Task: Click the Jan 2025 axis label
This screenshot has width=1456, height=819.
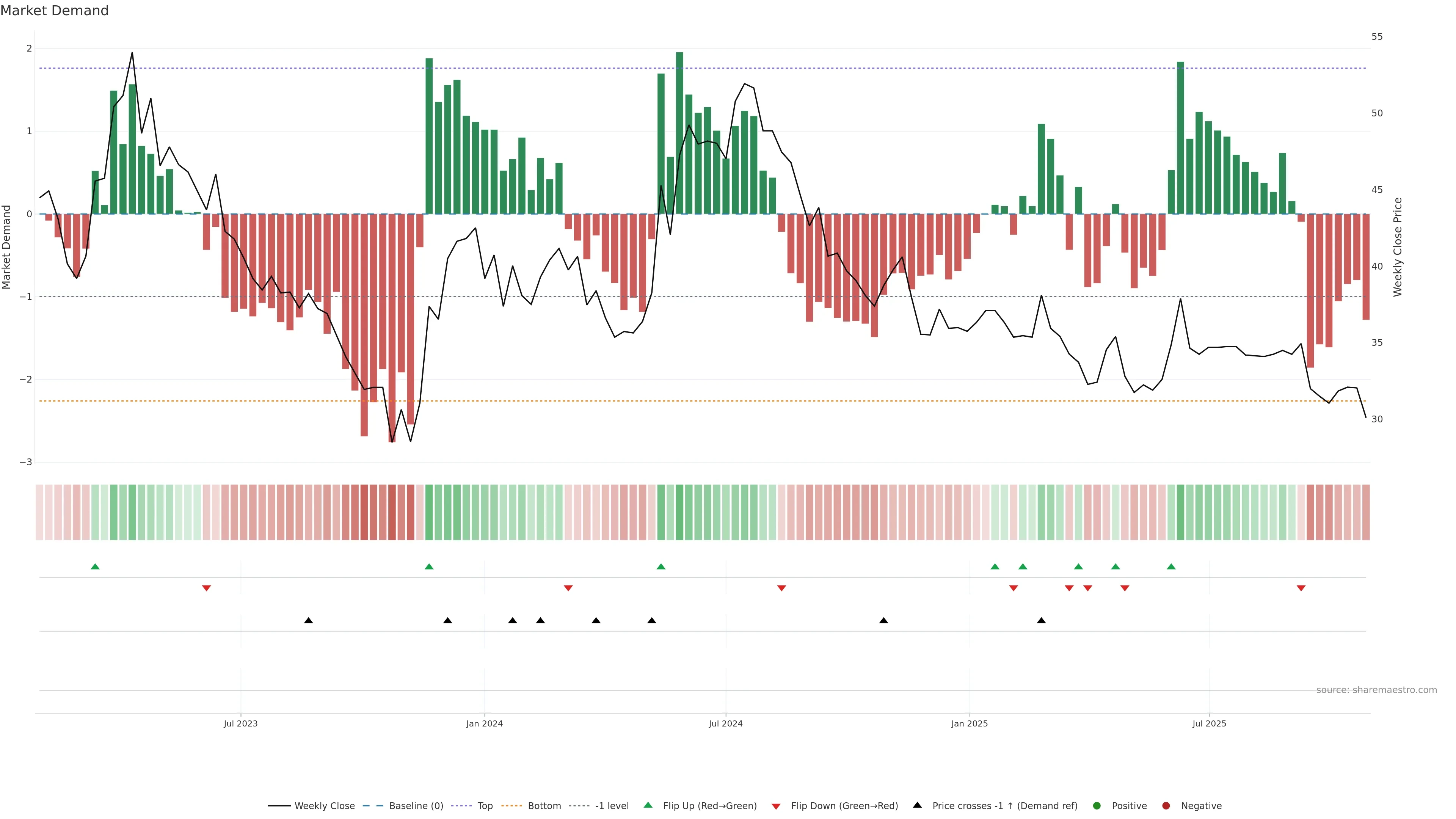Action: pyautogui.click(x=970, y=724)
